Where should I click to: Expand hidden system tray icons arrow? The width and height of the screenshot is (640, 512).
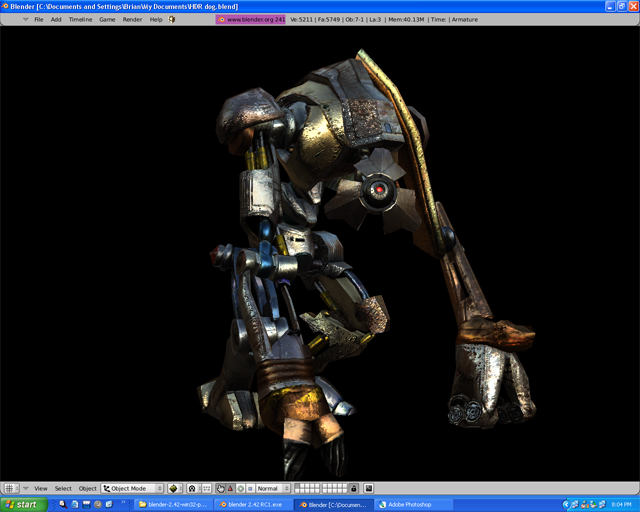tap(567, 505)
